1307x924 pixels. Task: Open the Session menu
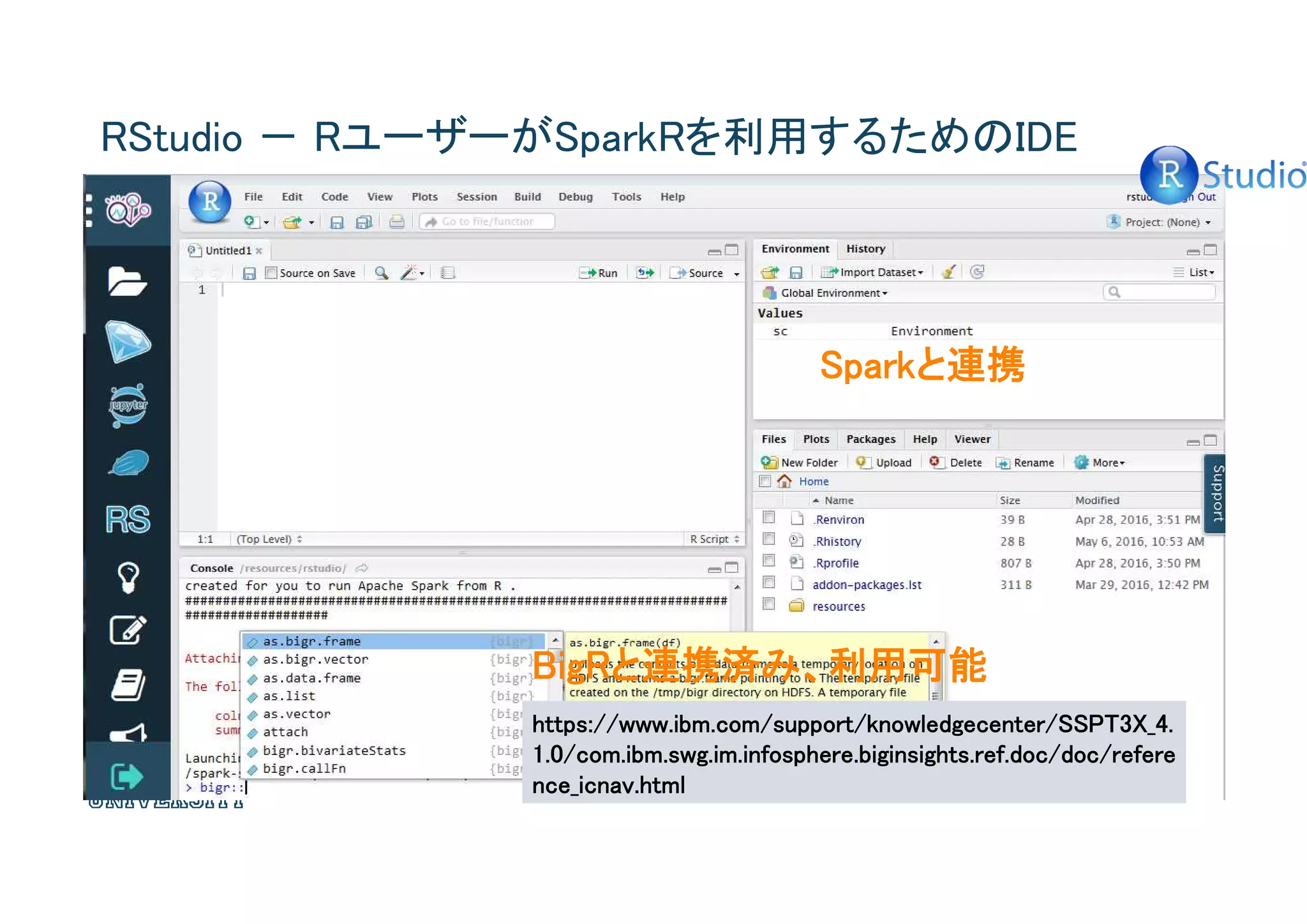point(477,197)
